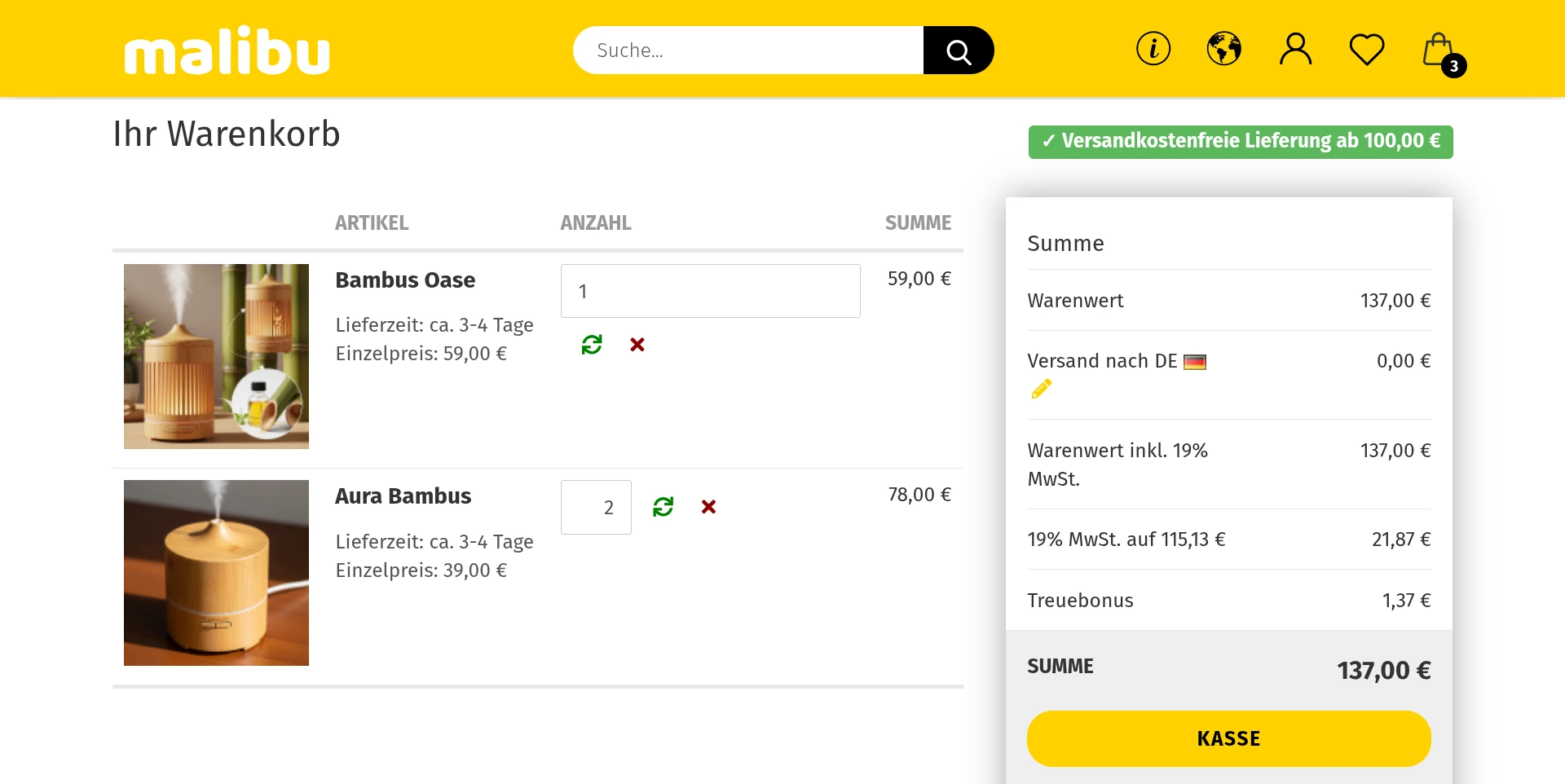Focus the Aura Bambus quantity field
Image resolution: width=1565 pixels, height=784 pixels.
(x=596, y=508)
